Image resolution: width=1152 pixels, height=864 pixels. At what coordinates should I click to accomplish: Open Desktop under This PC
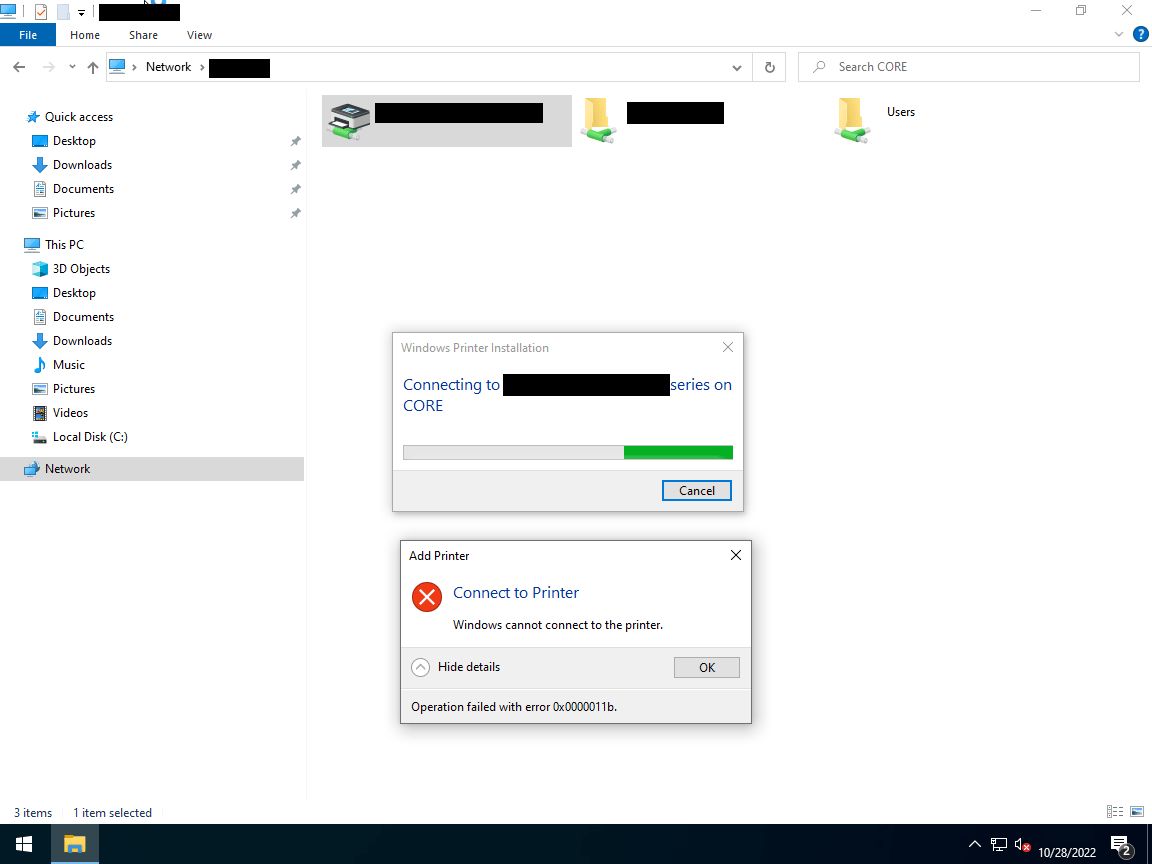73,293
